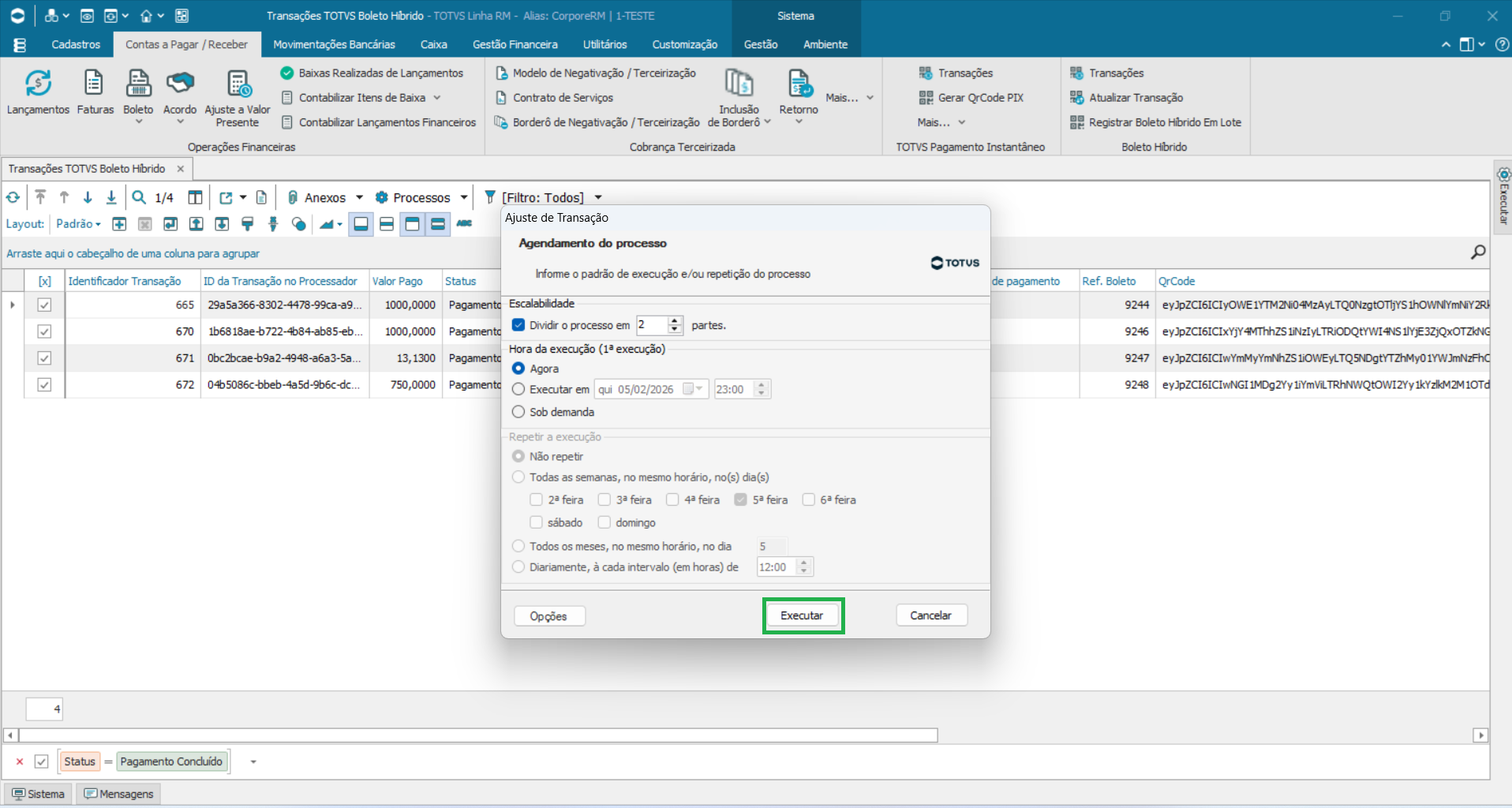Go to the previous record
Screen dimensions: 1512x808
click(x=64, y=197)
